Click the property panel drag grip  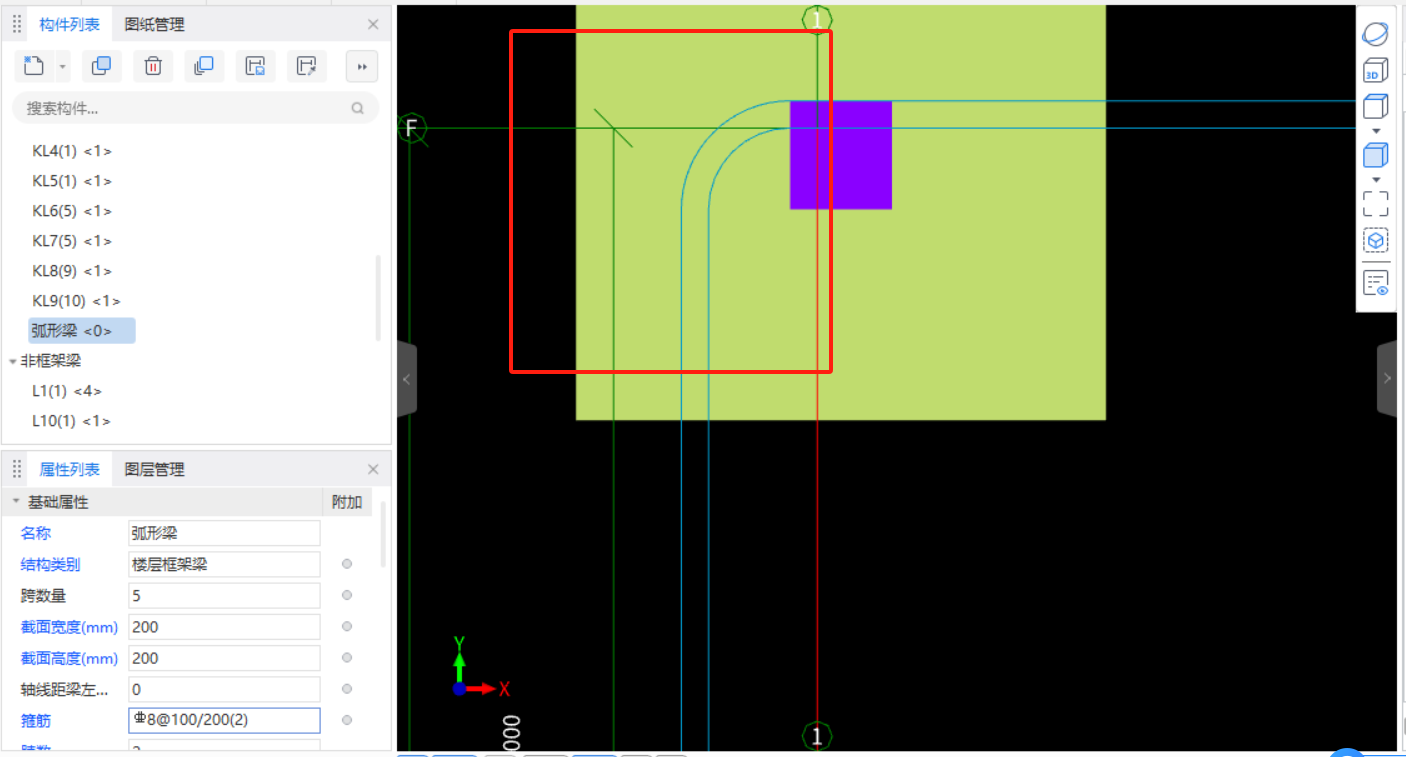pos(17,469)
